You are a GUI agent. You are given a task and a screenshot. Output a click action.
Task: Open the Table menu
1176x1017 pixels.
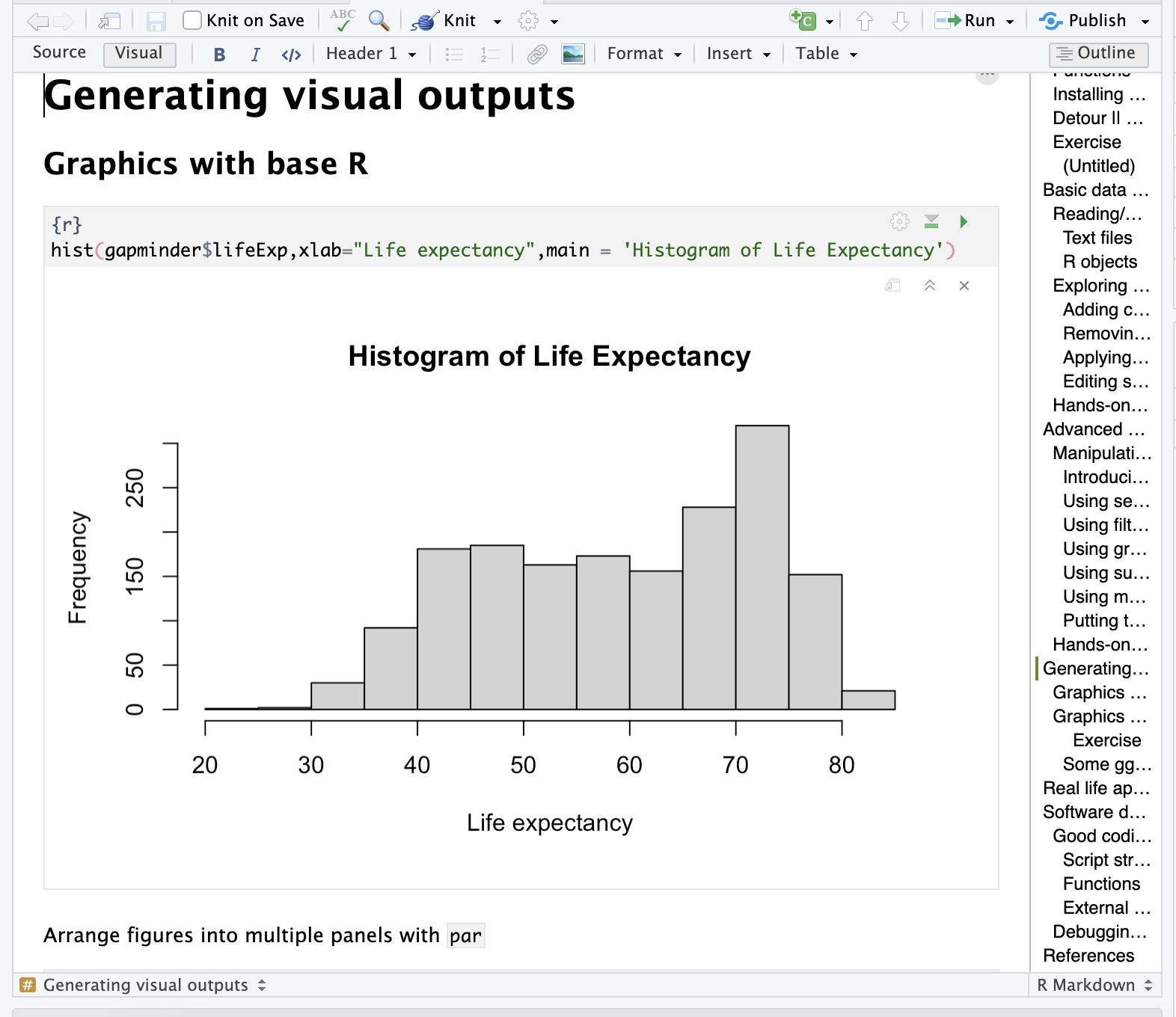826,54
